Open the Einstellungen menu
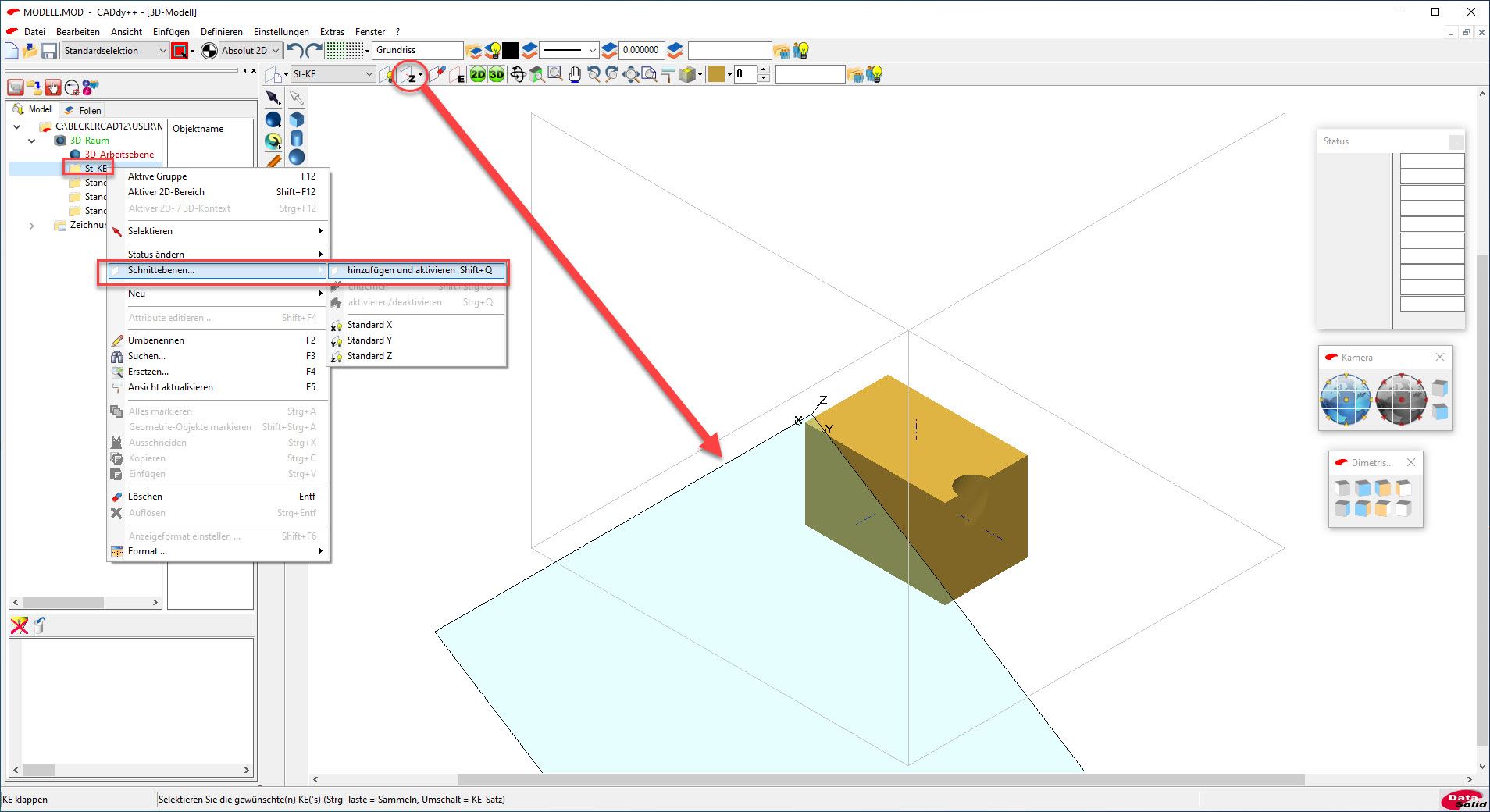This screenshot has width=1490, height=812. [281, 32]
